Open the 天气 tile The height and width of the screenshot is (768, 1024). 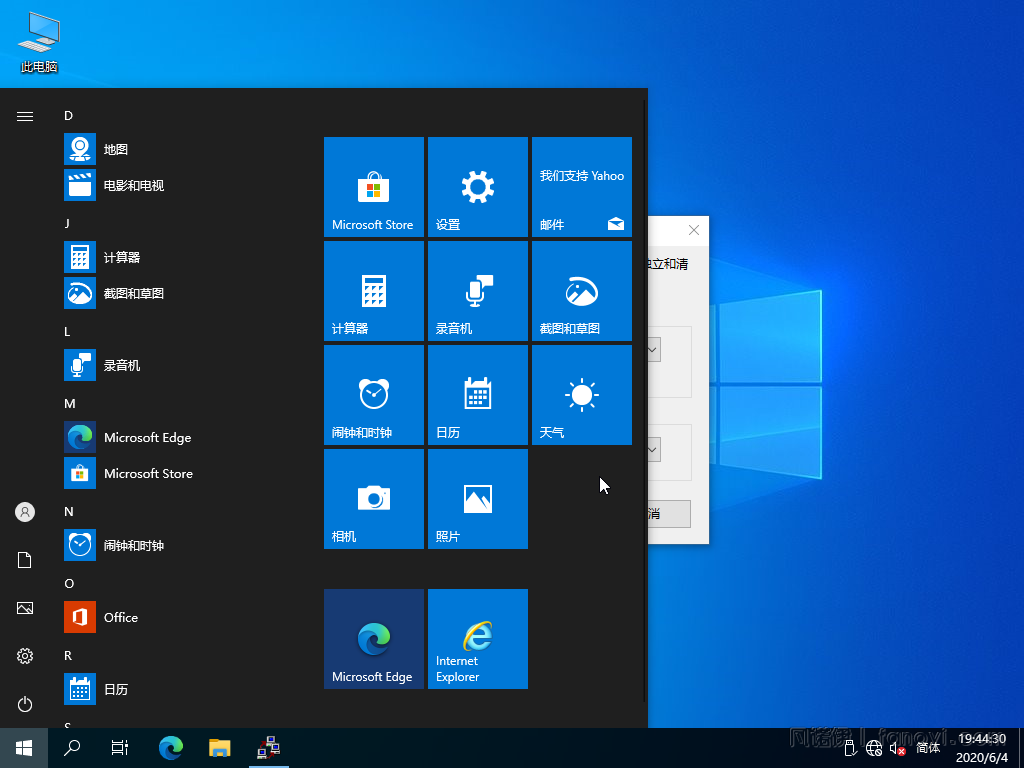click(582, 394)
